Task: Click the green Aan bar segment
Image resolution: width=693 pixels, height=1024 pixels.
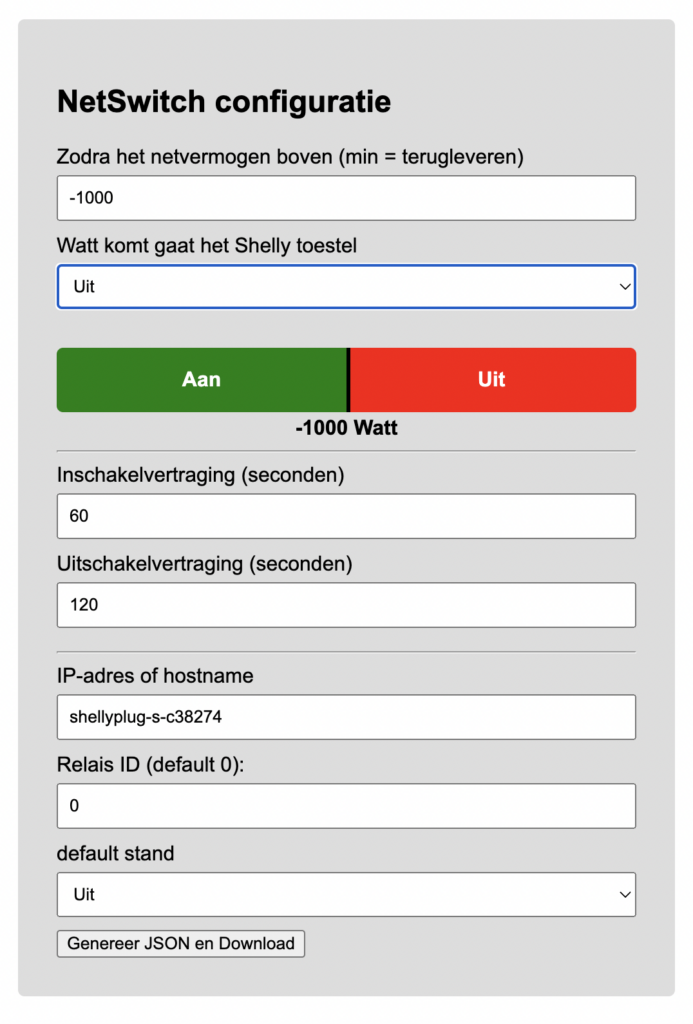Action: coord(201,380)
